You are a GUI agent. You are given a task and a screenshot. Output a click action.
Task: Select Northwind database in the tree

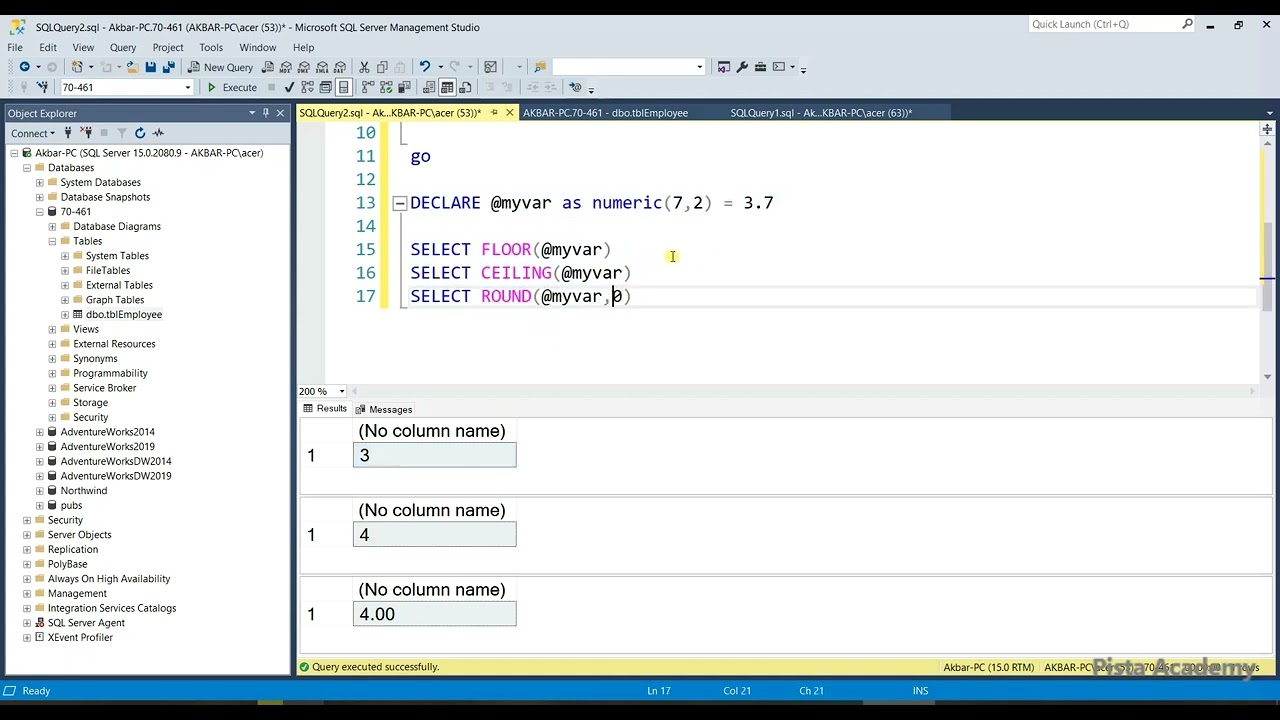pos(83,491)
